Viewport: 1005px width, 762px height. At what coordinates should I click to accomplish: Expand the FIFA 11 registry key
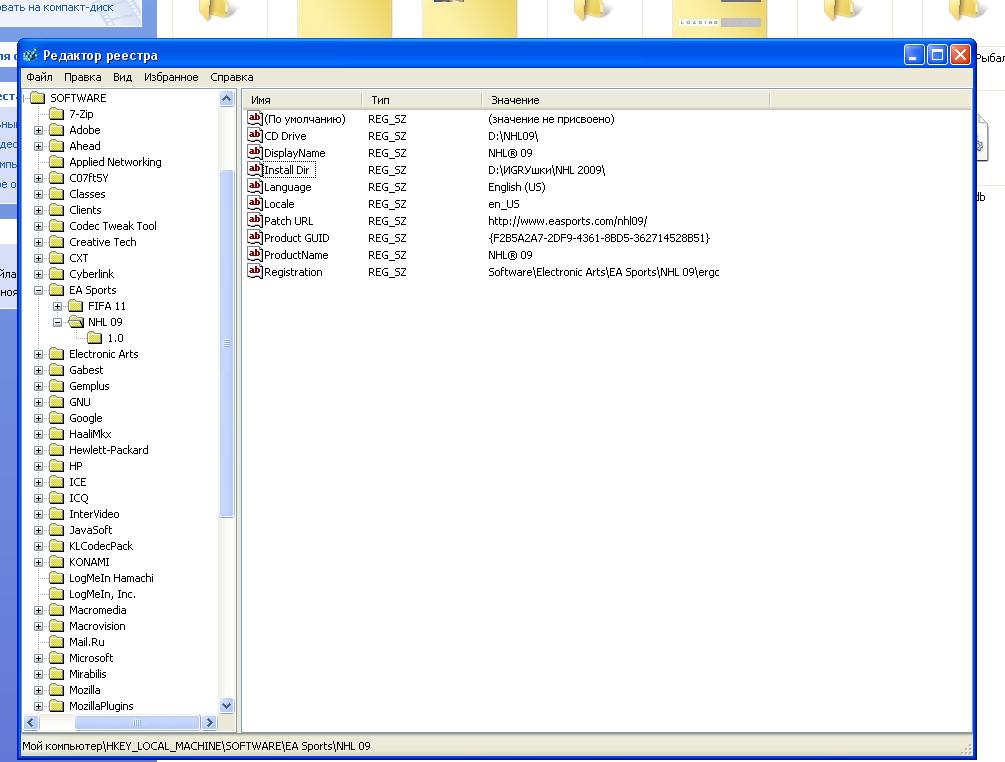[57, 306]
